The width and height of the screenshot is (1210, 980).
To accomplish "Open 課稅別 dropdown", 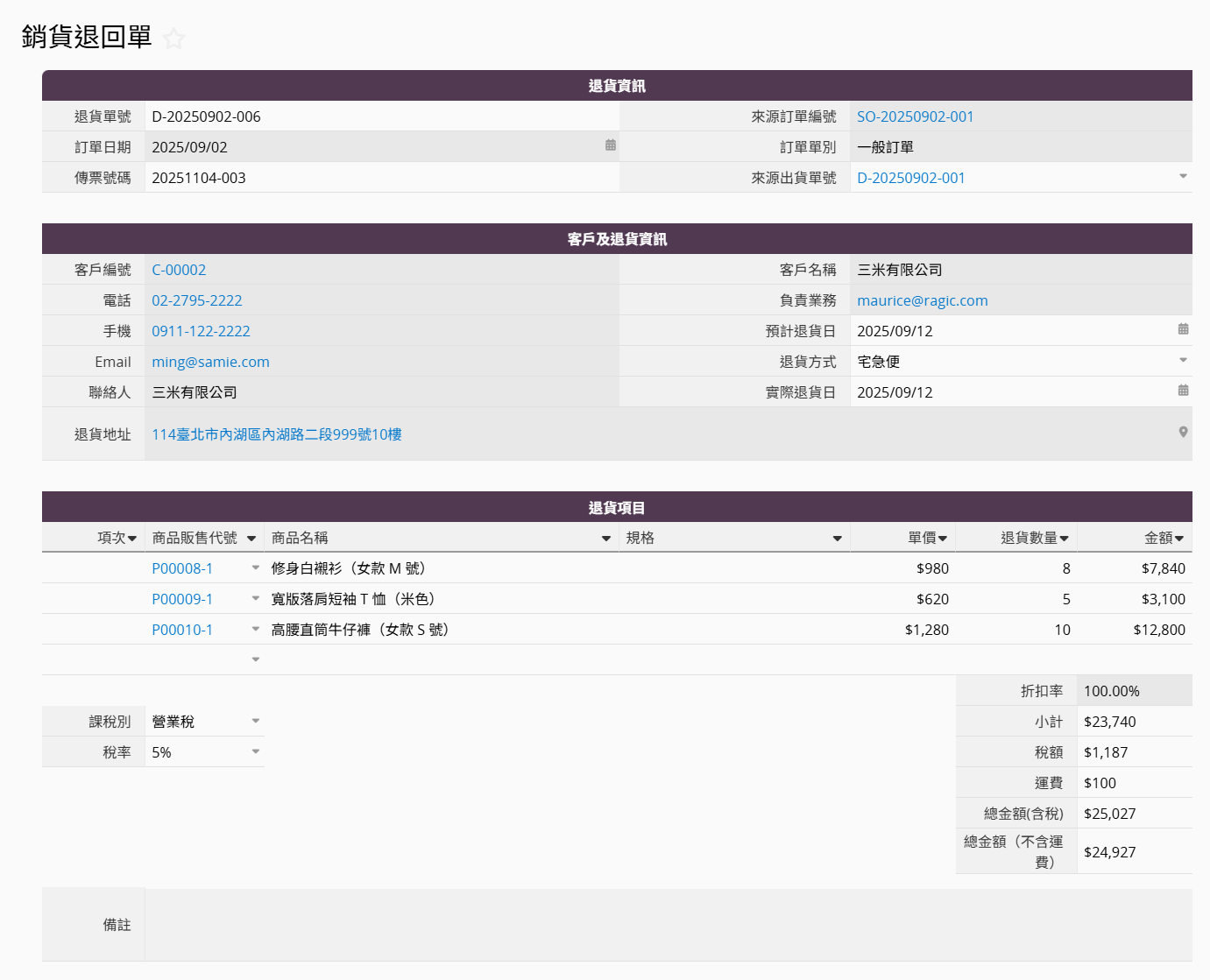I will coord(256,722).
